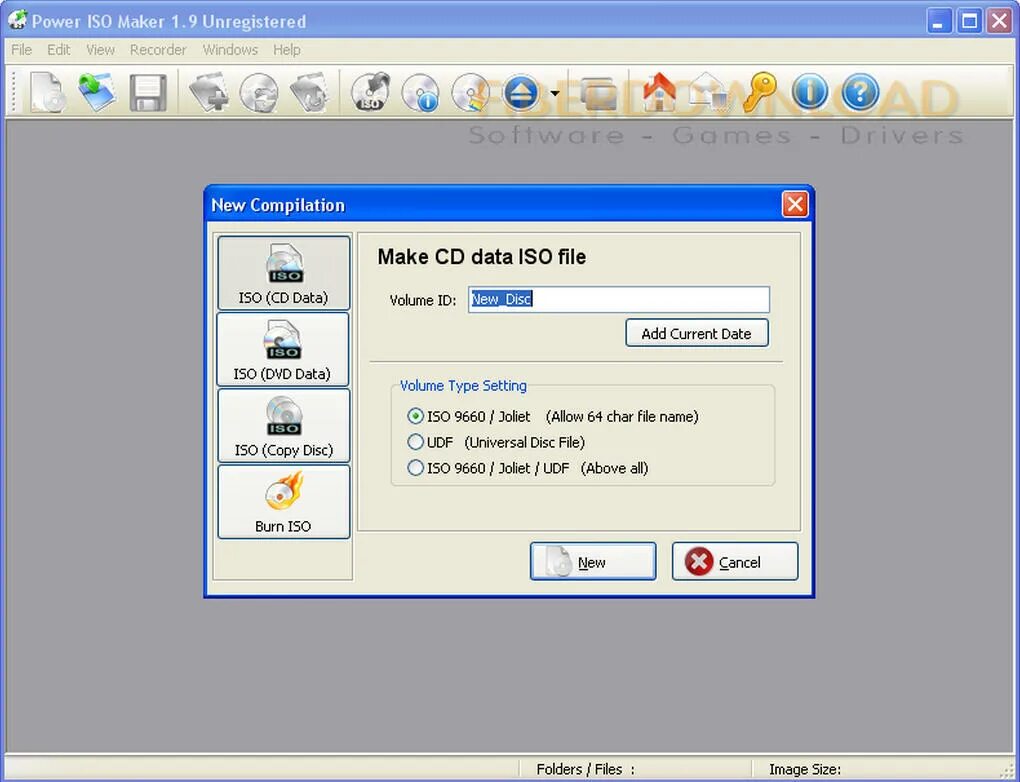Click the Home page house icon
Screen dimensions: 1020x782
(659, 92)
